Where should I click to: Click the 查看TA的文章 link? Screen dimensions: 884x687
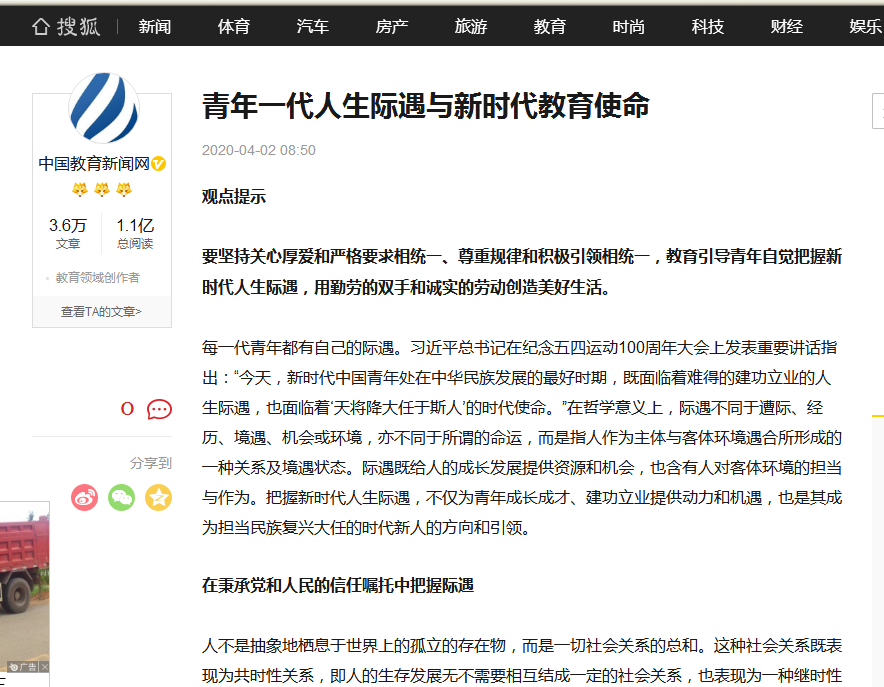(x=102, y=311)
